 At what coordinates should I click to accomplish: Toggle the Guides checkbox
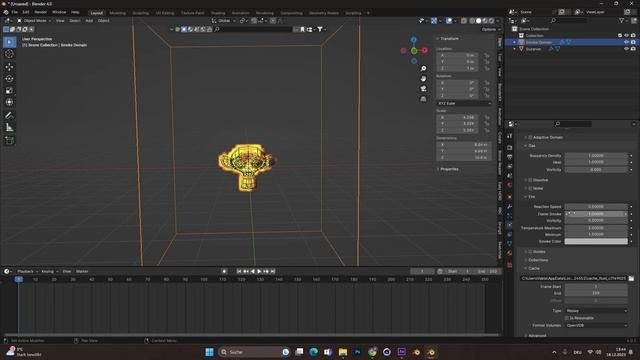[530, 252]
